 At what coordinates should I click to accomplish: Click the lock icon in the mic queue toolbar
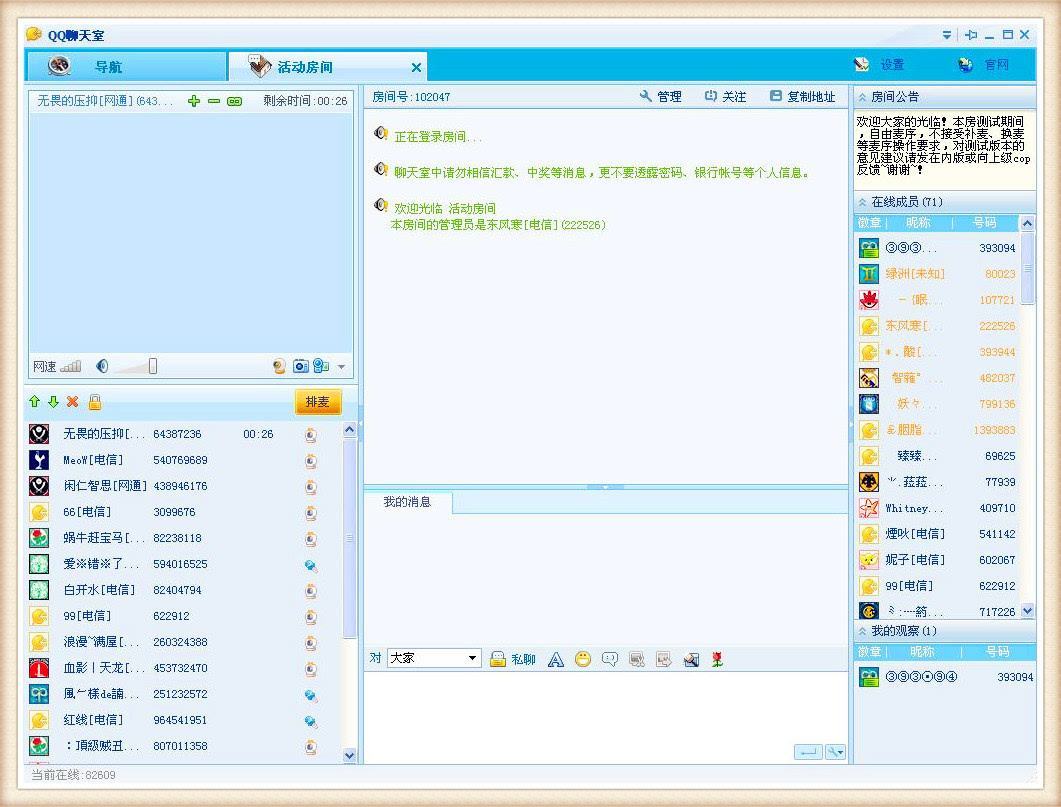click(x=94, y=401)
